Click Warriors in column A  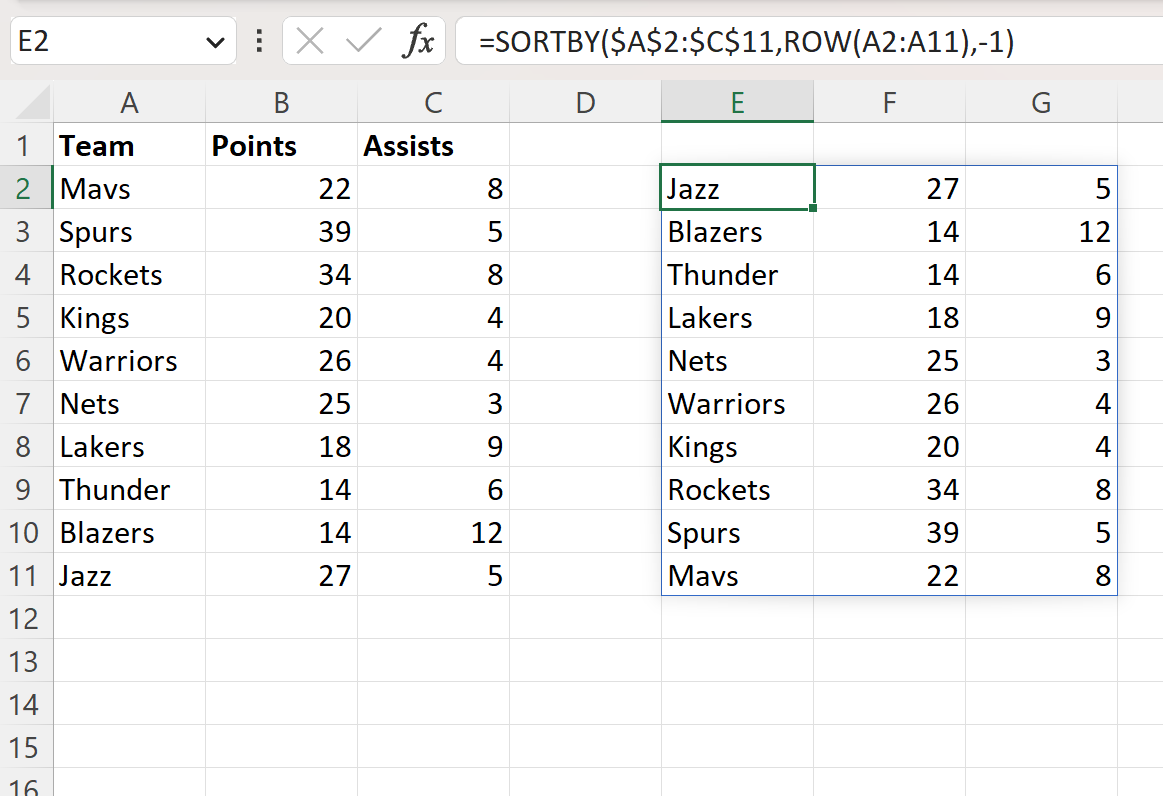(129, 361)
